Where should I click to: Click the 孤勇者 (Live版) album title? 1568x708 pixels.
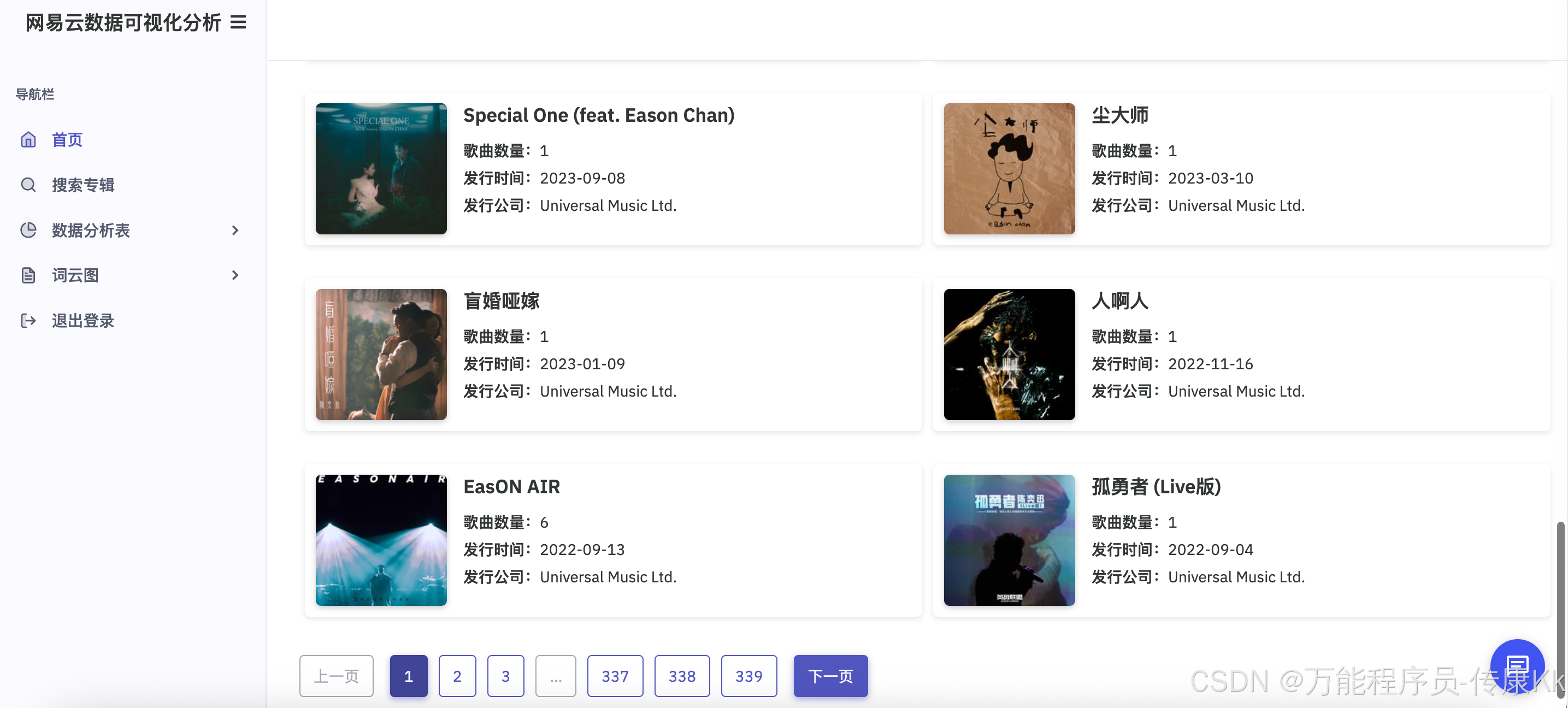tap(1156, 486)
